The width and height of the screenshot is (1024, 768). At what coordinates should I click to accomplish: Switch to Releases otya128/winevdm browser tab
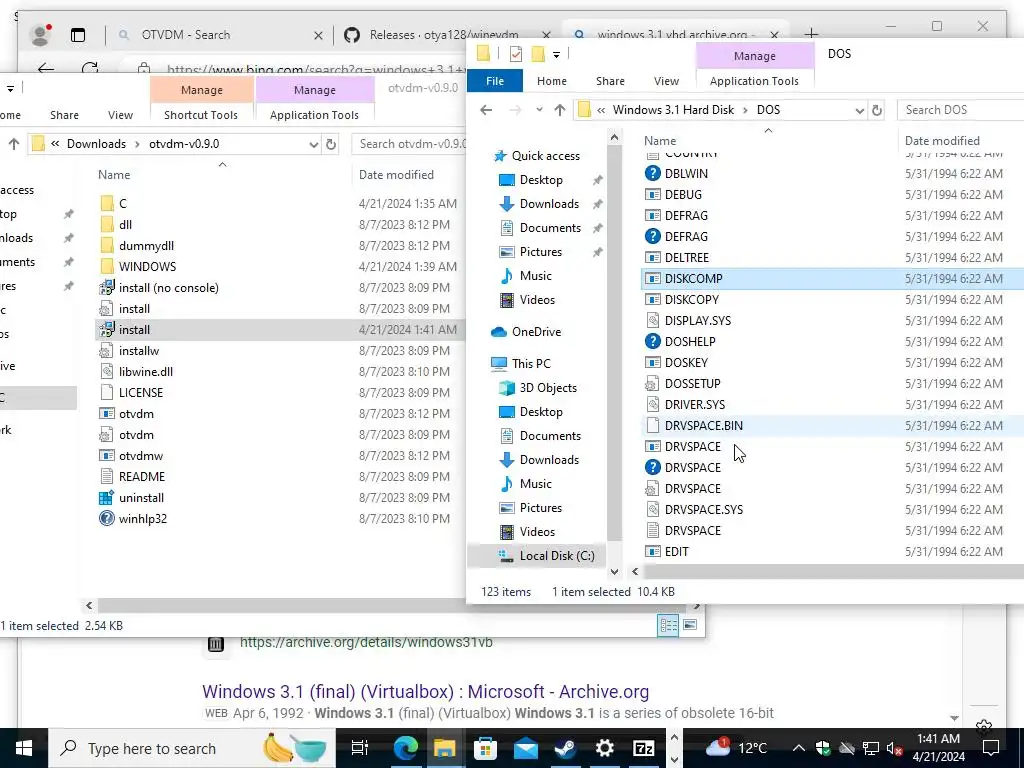444,35
